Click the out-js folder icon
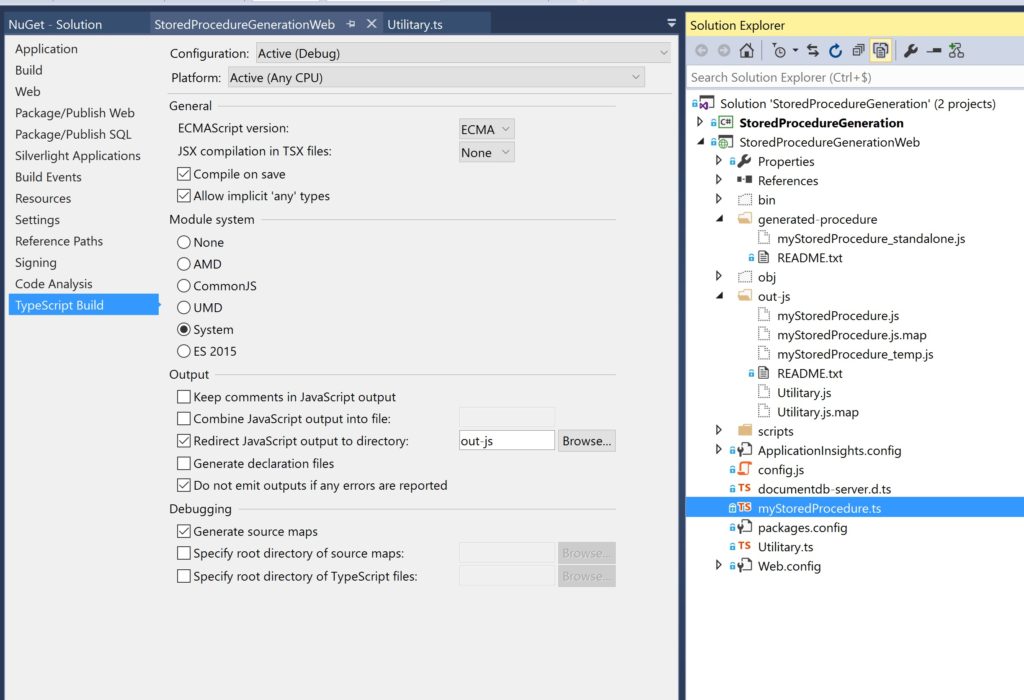 point(744,295)
